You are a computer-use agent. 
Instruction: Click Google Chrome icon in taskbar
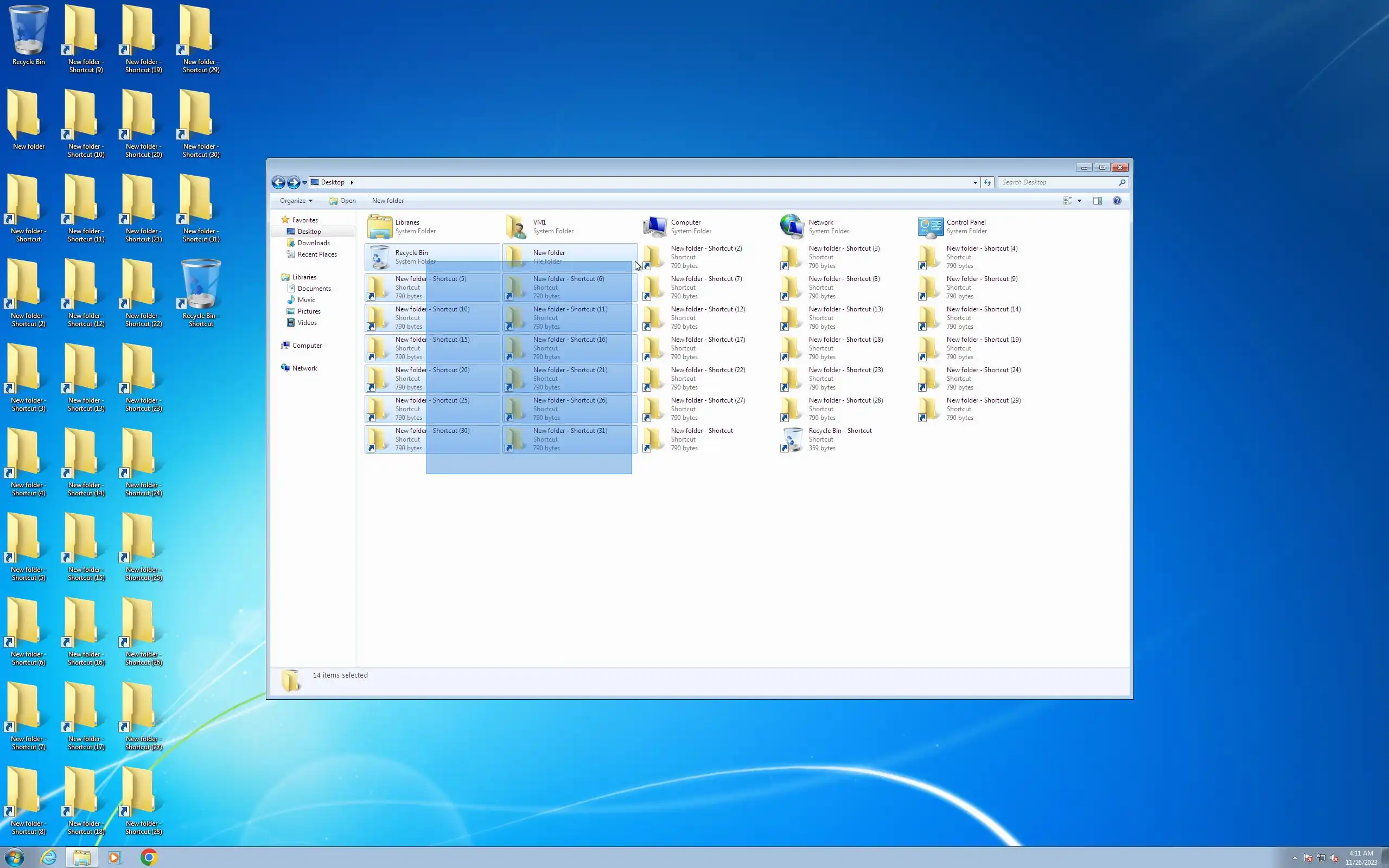click(x=149, y=857)
